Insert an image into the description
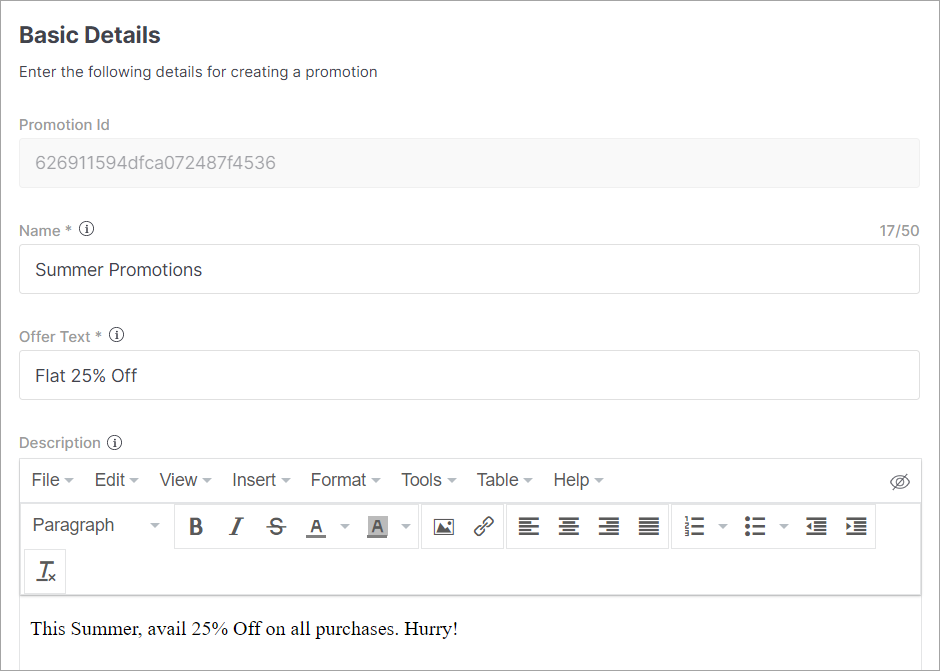 tap(444, 526)
